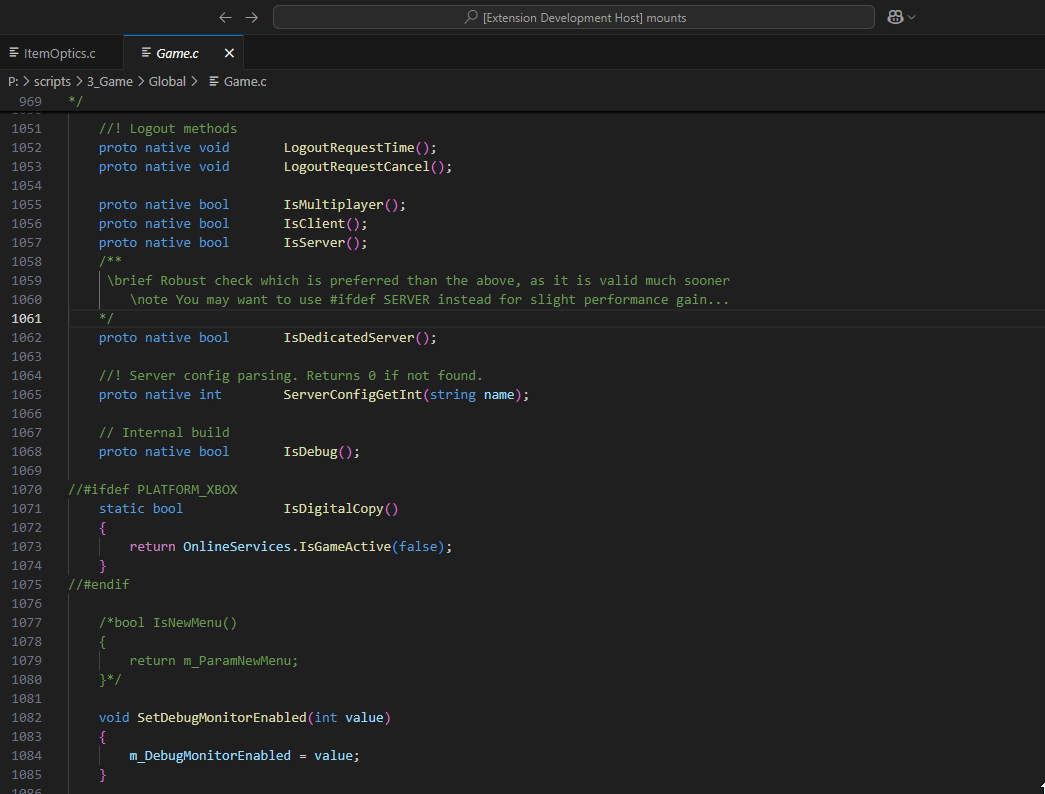Click IsServer function name
1045x794 pixels.
click(x=315, y=243)
